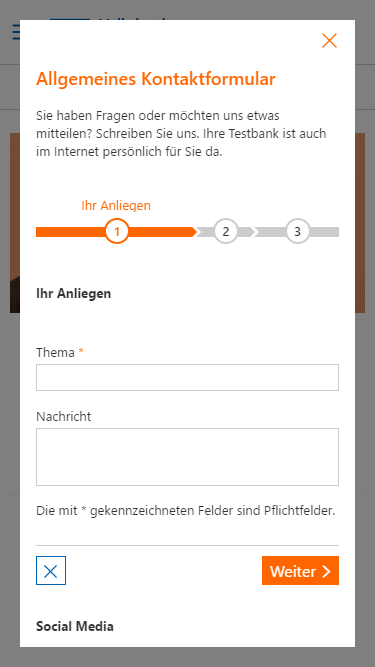Select step 1 circle in progress bar
375x667 pixels.
pyautogui.click(x=117, y=231)
